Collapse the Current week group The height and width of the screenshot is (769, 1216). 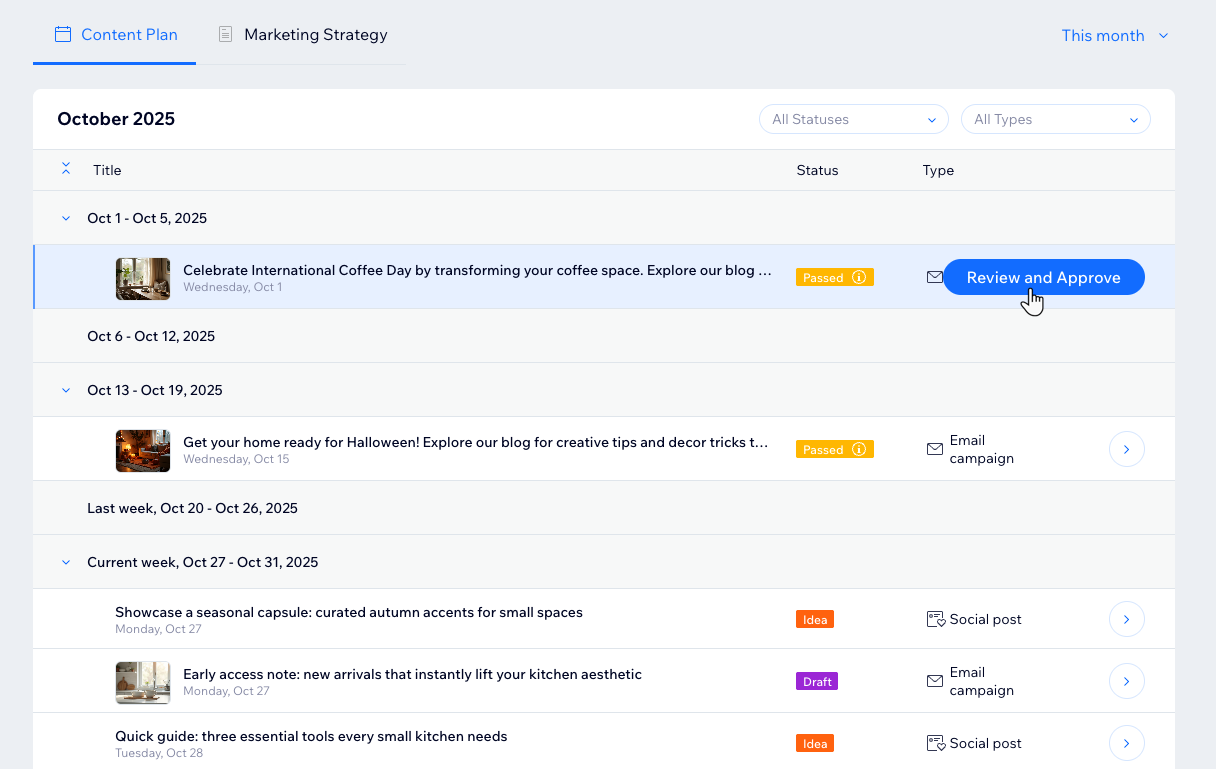pos(66,563)
